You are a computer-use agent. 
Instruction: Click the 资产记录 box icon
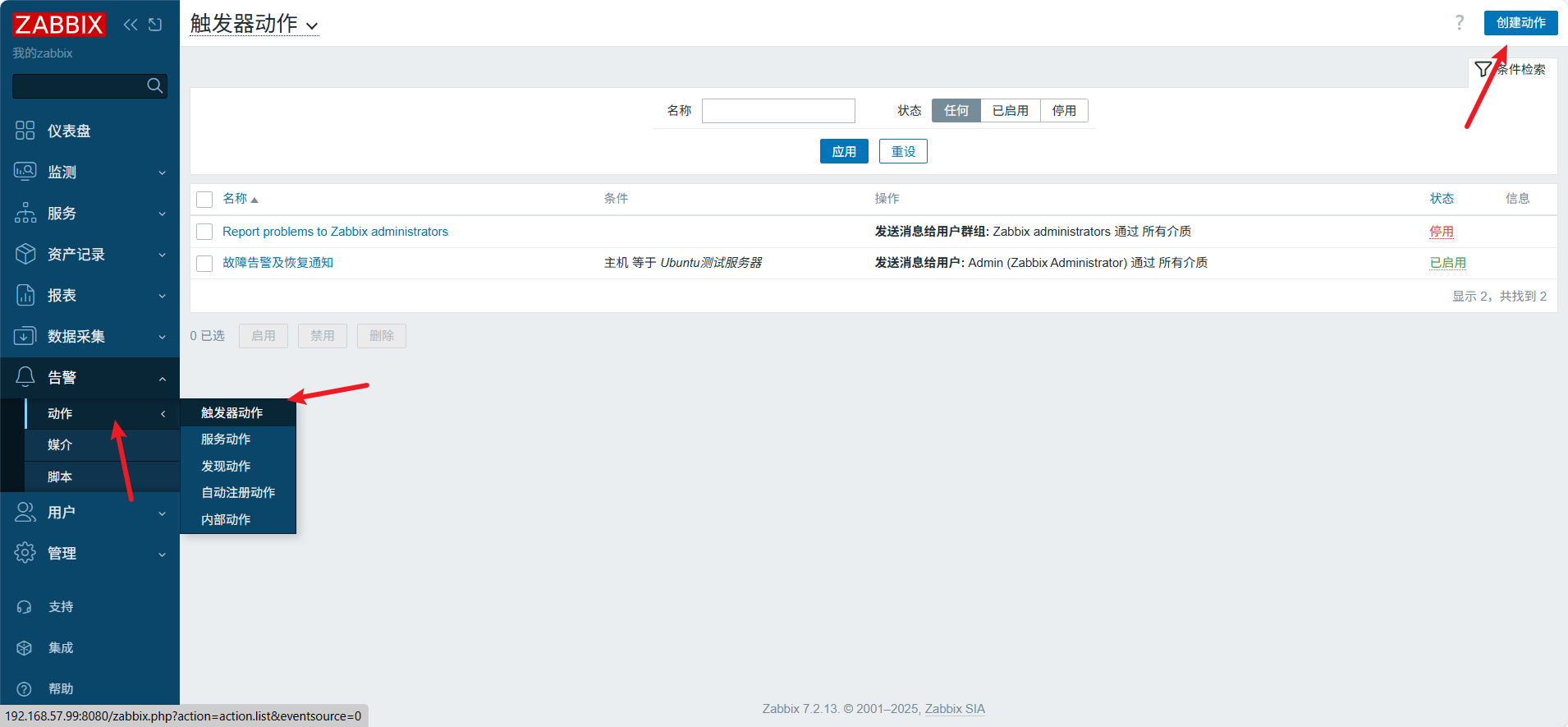coord(25,254)
